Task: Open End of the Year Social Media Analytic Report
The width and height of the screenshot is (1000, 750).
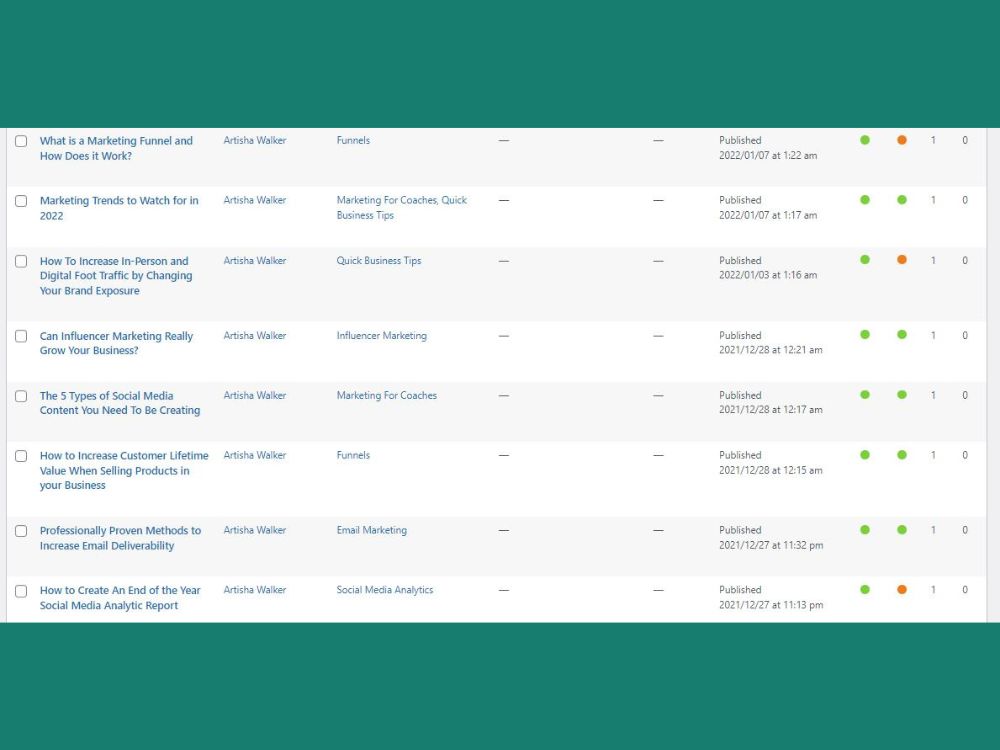Action: [120, 598]
